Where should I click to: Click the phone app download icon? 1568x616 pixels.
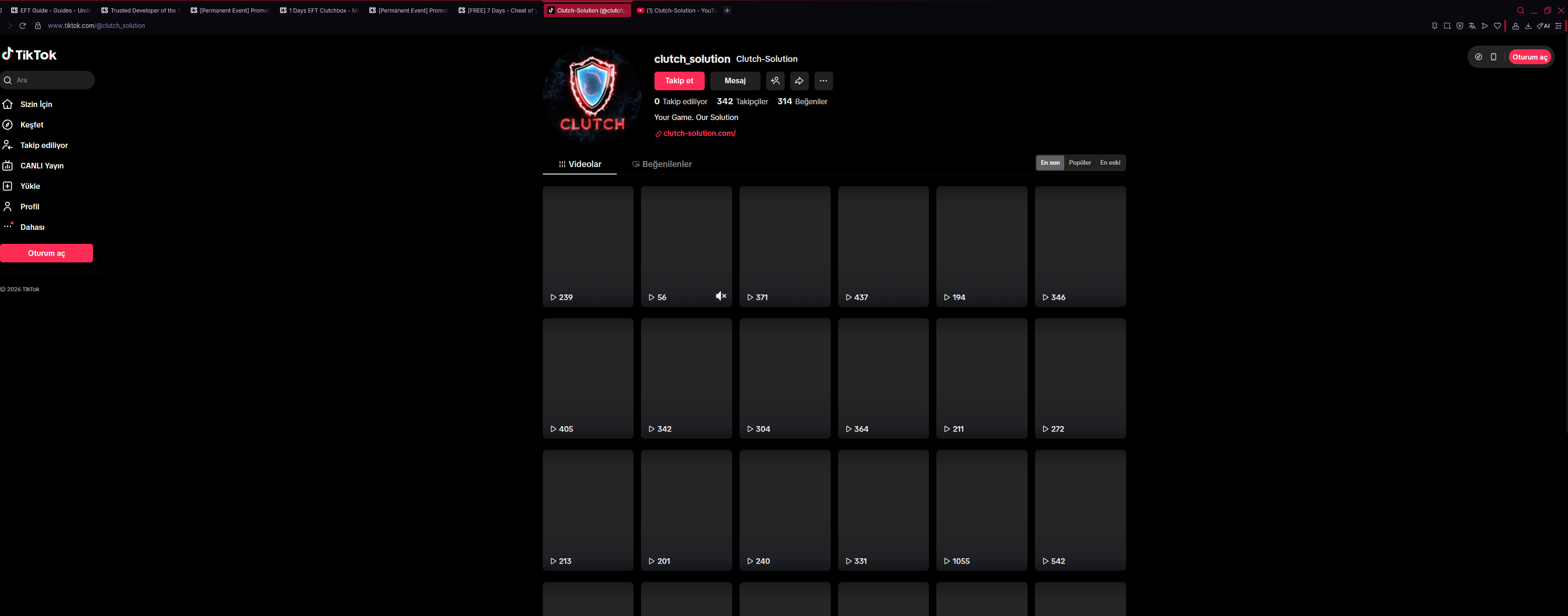[x=1493, y=57]
